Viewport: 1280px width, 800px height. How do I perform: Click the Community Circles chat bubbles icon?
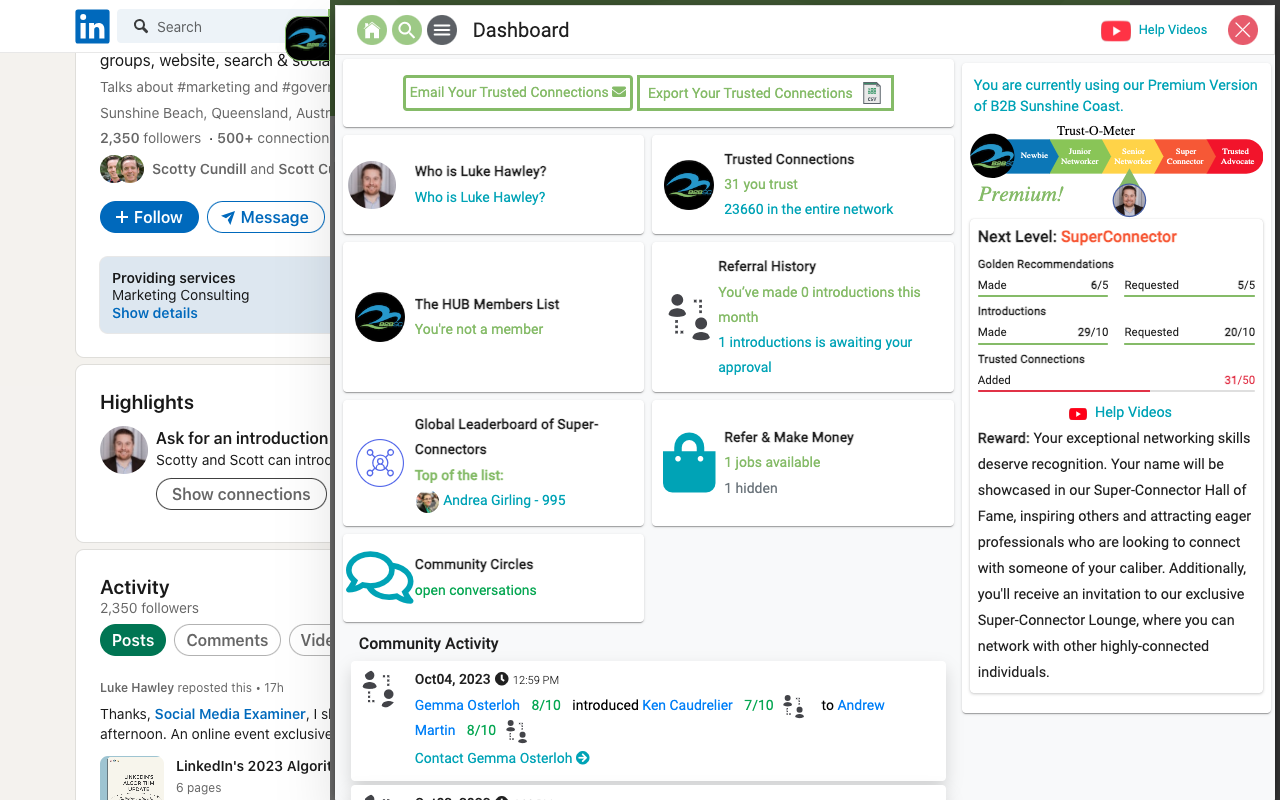(380, 577)
